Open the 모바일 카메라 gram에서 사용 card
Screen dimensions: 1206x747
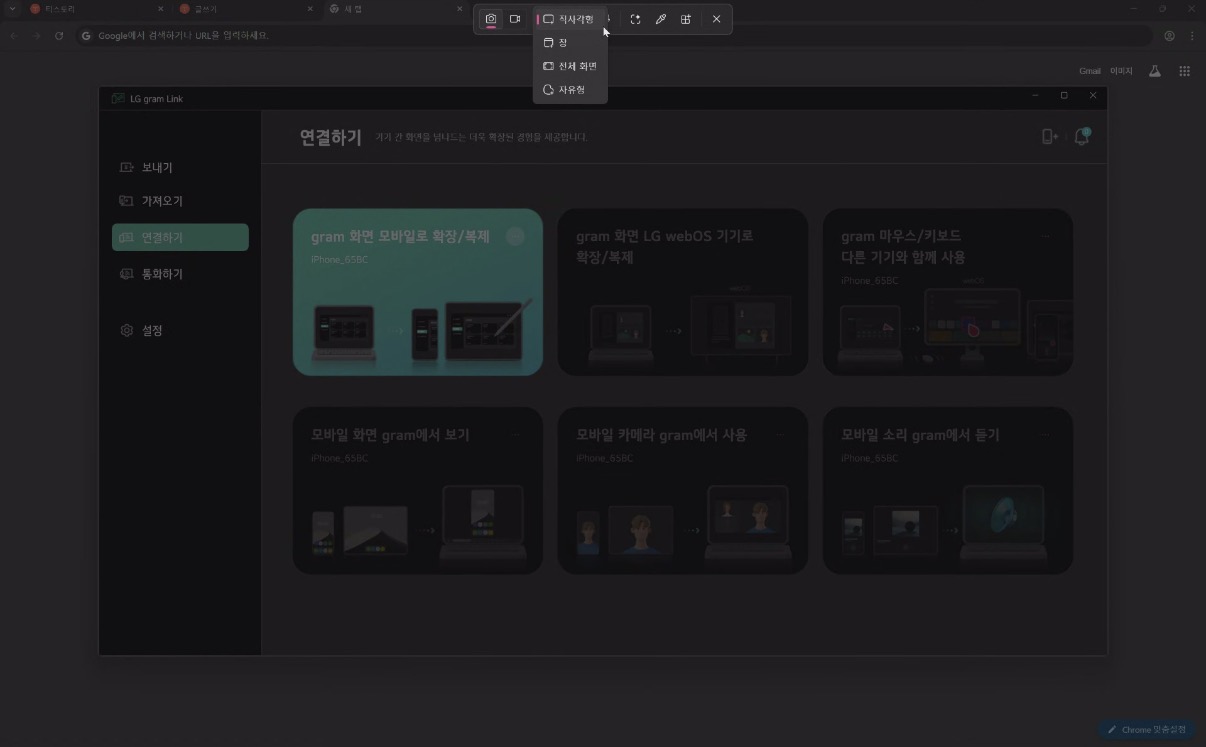click(x=683, y=490)
